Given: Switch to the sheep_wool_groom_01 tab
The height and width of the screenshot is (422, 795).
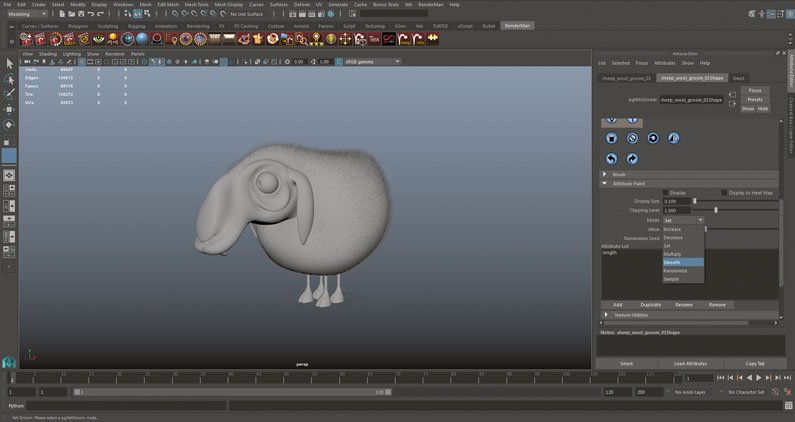Looking at the screenshot, I should click(x=626, y=78).
